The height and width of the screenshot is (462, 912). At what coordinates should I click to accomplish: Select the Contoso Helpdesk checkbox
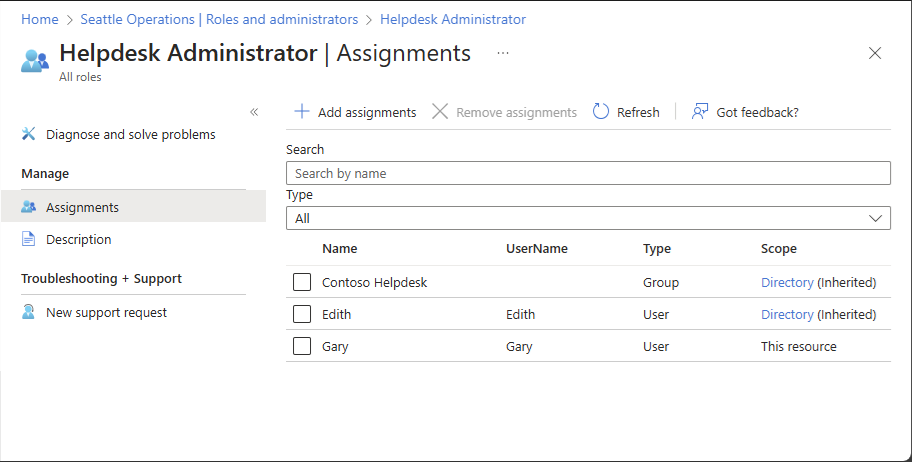302,282
